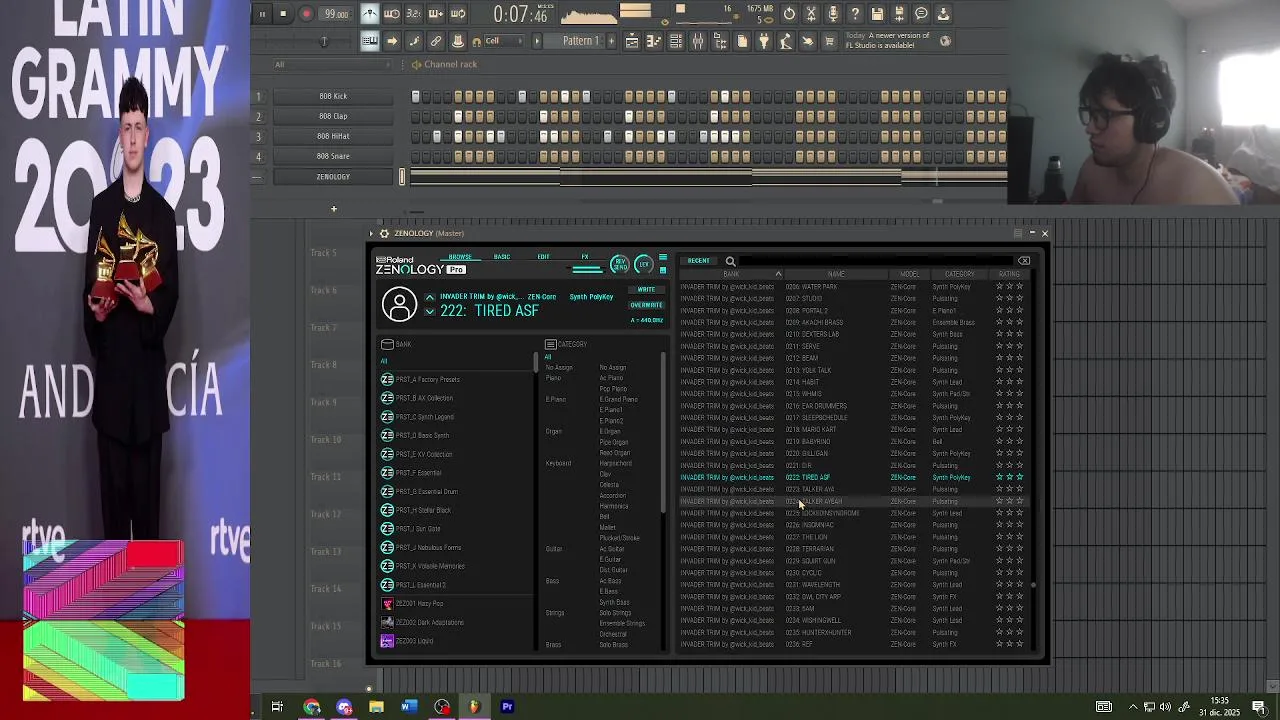The image size is (1280, 720).
Task: Sort presets by BANK column header
Action: (x=731, y=274)
